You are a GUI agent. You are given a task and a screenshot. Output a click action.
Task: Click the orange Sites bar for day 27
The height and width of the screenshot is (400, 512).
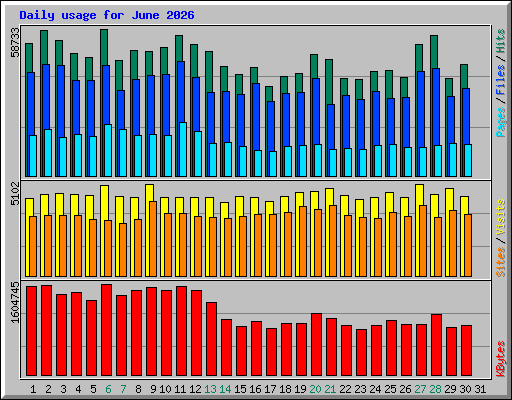423,241
